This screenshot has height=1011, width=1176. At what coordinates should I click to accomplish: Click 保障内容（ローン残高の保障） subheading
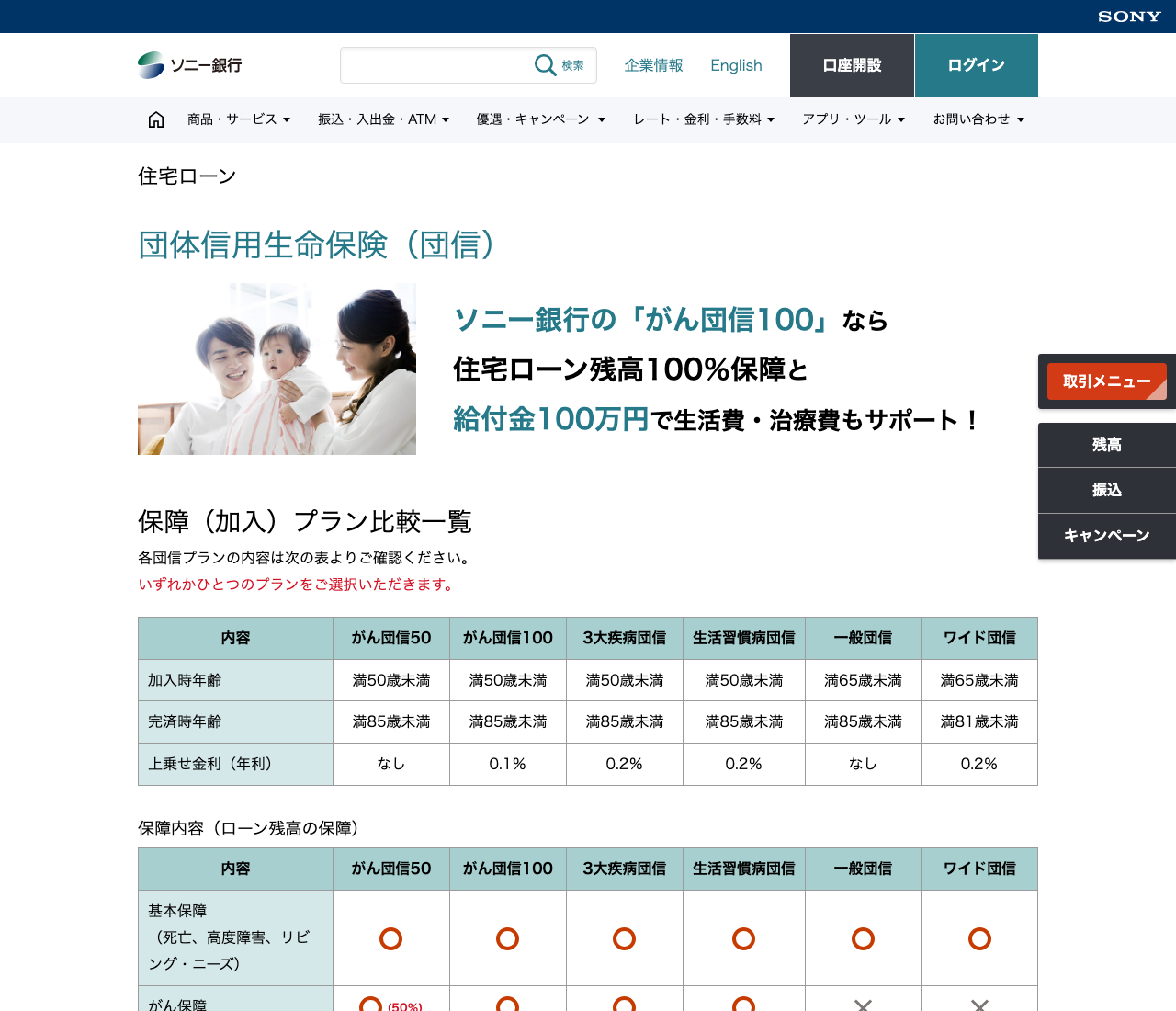[250, 828]
